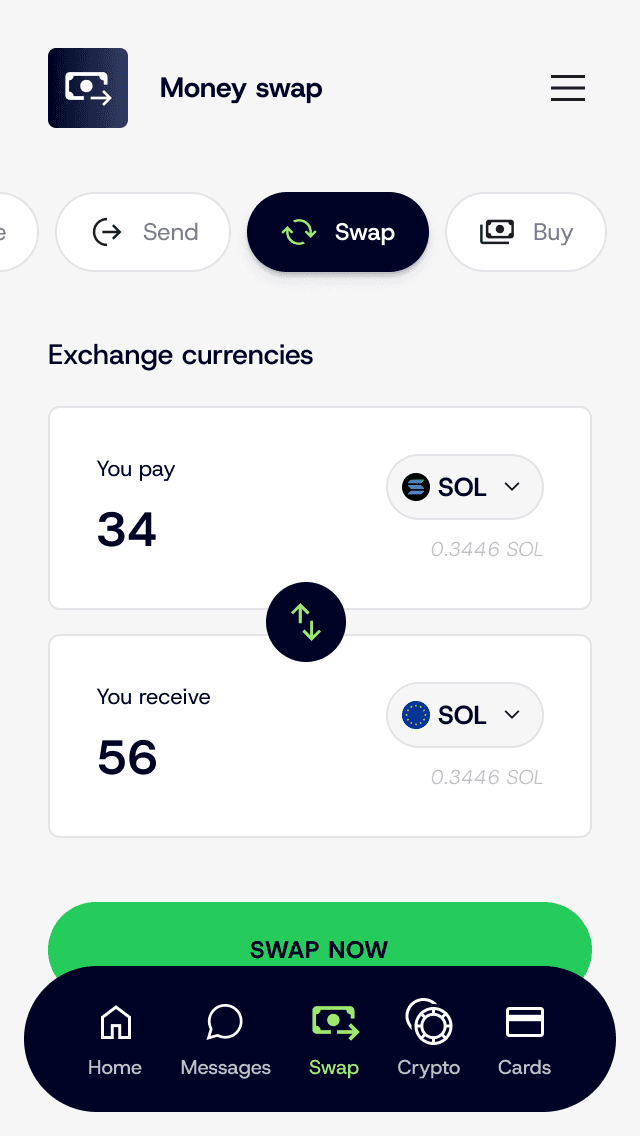Click the chevron next to SOL receive currency
The image size is (640, 1136).
511,715
